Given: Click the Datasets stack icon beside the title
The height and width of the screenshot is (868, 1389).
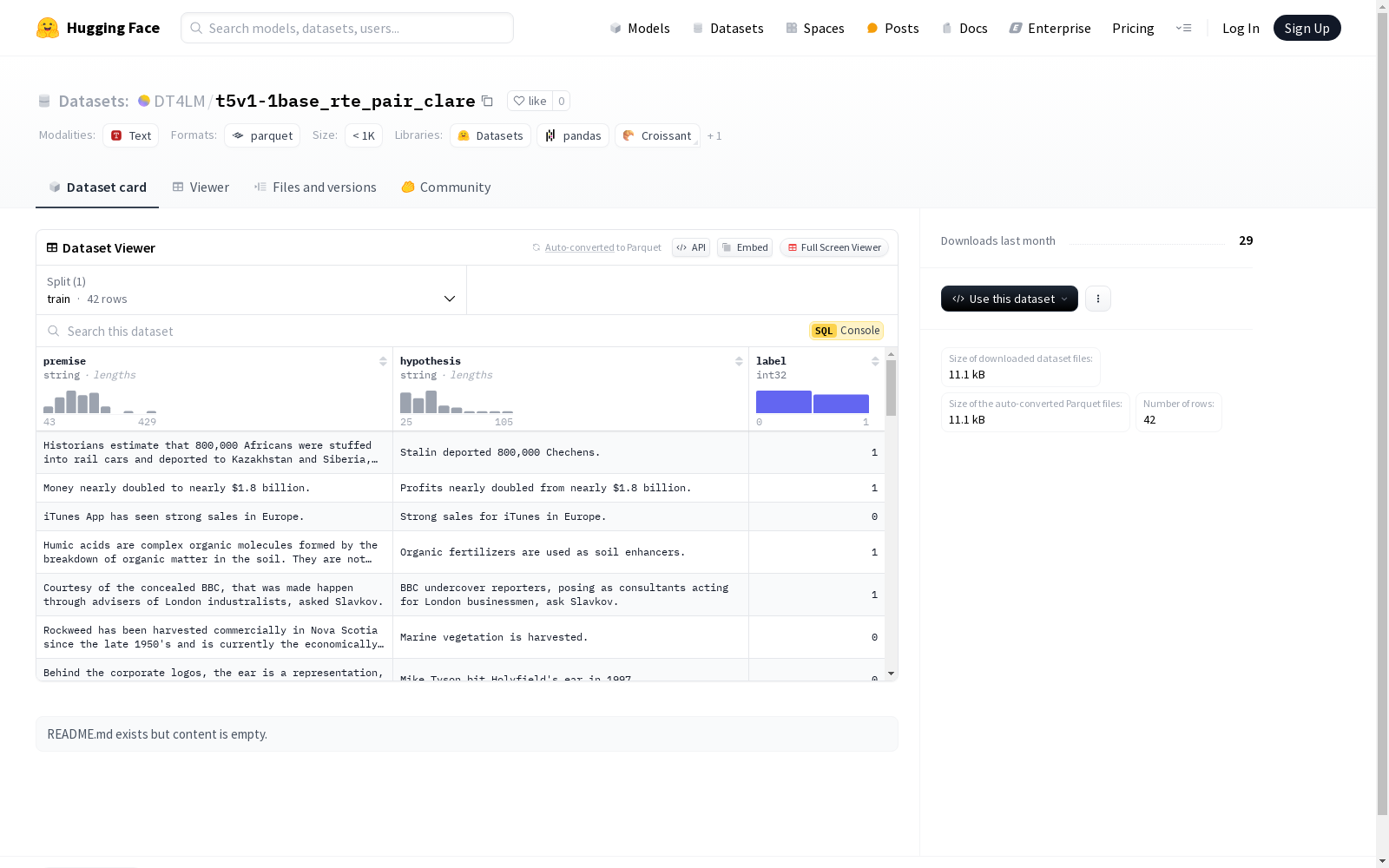Looking at the screenshot, I should tap(44, 101).
